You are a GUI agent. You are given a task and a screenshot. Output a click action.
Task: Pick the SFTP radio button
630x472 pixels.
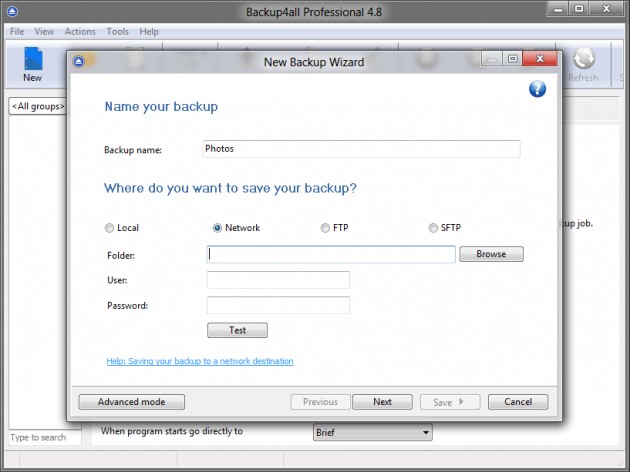(x=433, y=228)
